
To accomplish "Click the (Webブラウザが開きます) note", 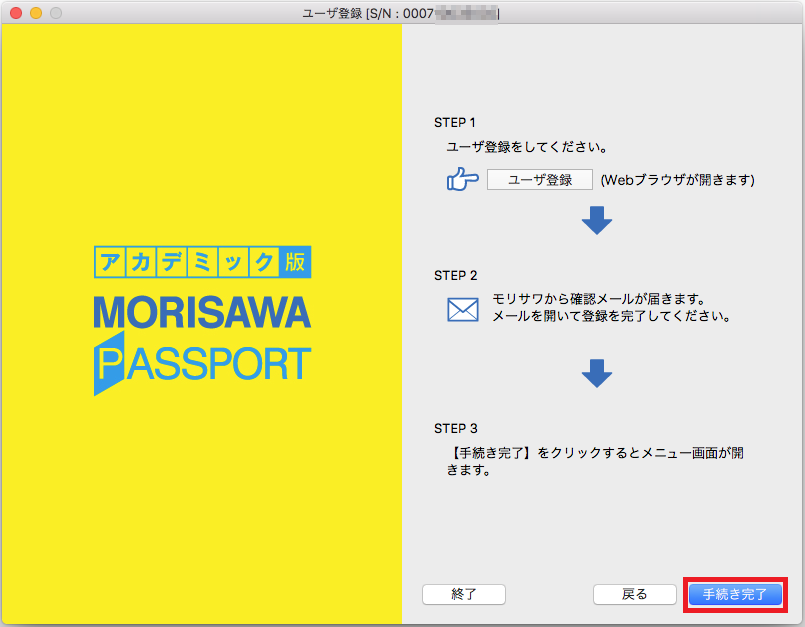I will pos(677,180).
